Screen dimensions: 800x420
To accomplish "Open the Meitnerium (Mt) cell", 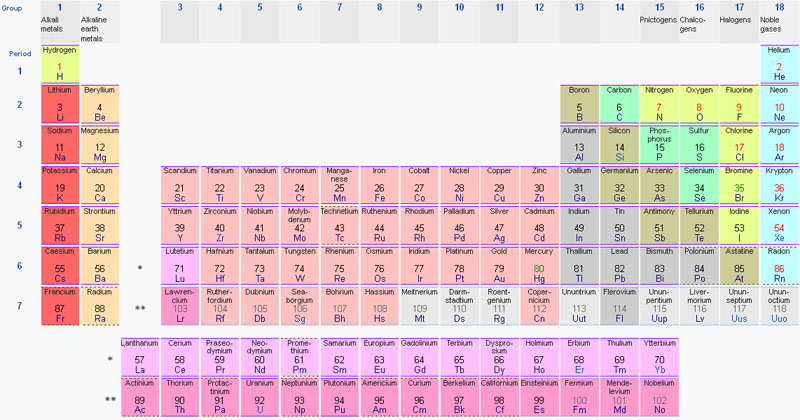I will coord(419,306).
